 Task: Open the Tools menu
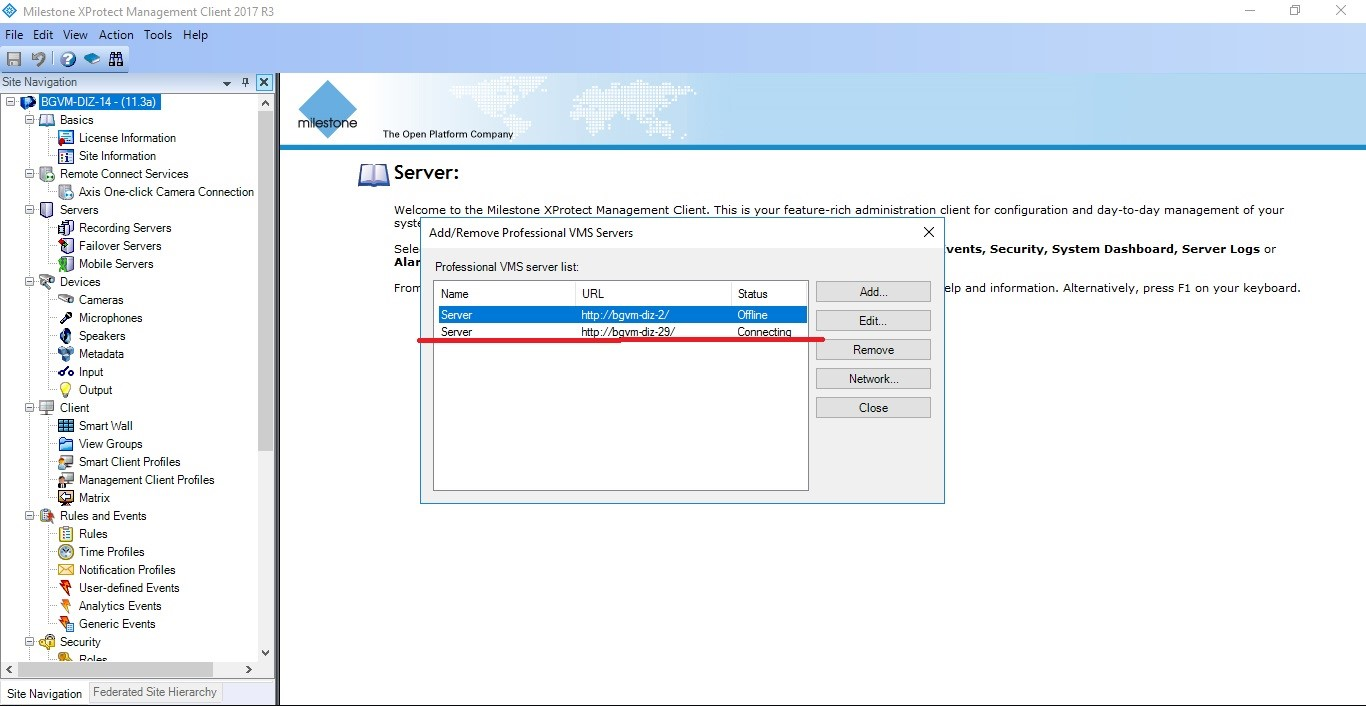tap(157, 35)
